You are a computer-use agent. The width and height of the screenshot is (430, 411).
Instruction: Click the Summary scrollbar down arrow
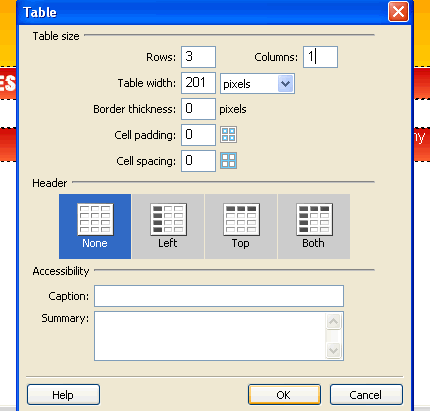click(333, 351)
